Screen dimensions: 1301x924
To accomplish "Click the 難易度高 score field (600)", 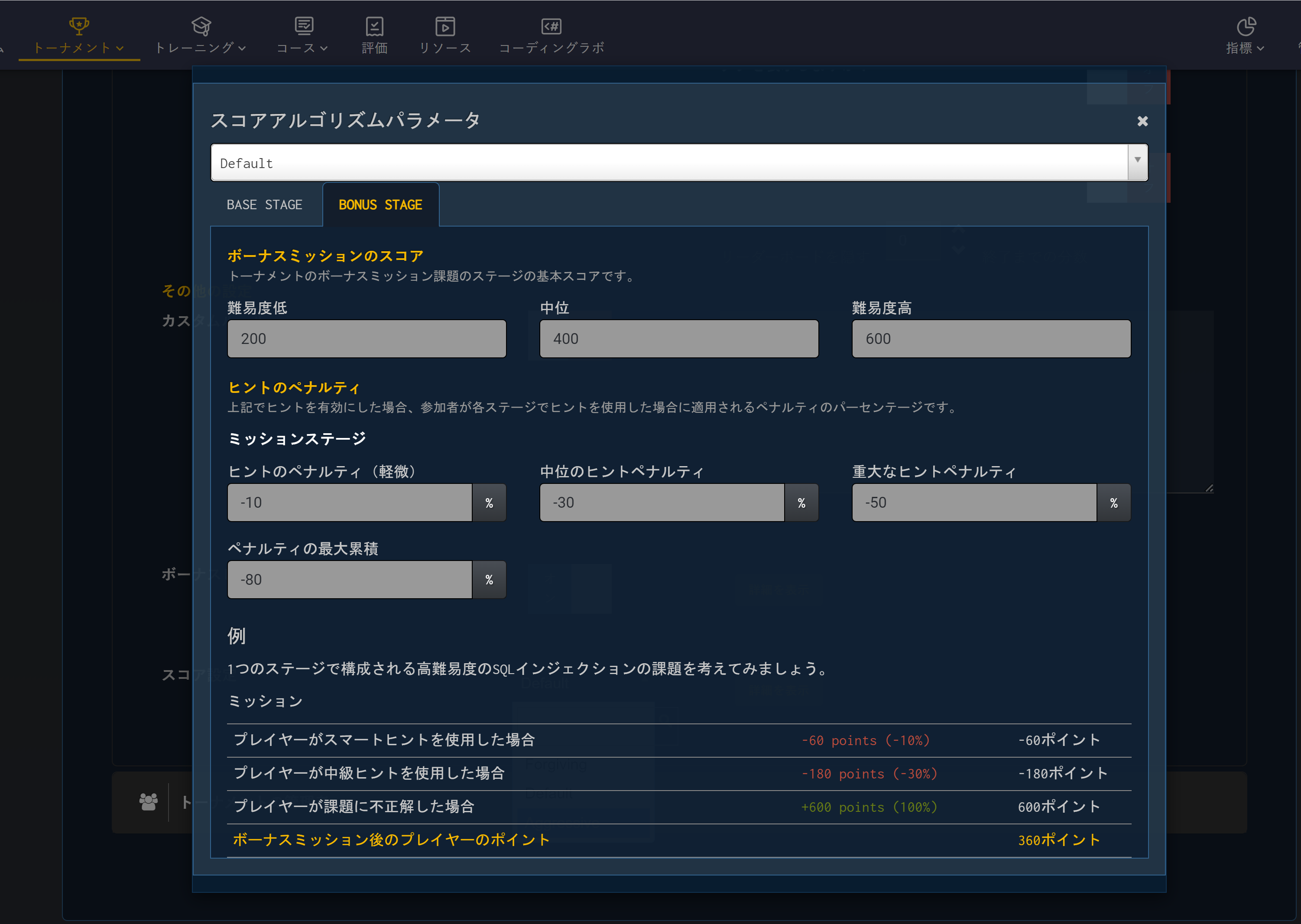I will (x=992, y=338).
